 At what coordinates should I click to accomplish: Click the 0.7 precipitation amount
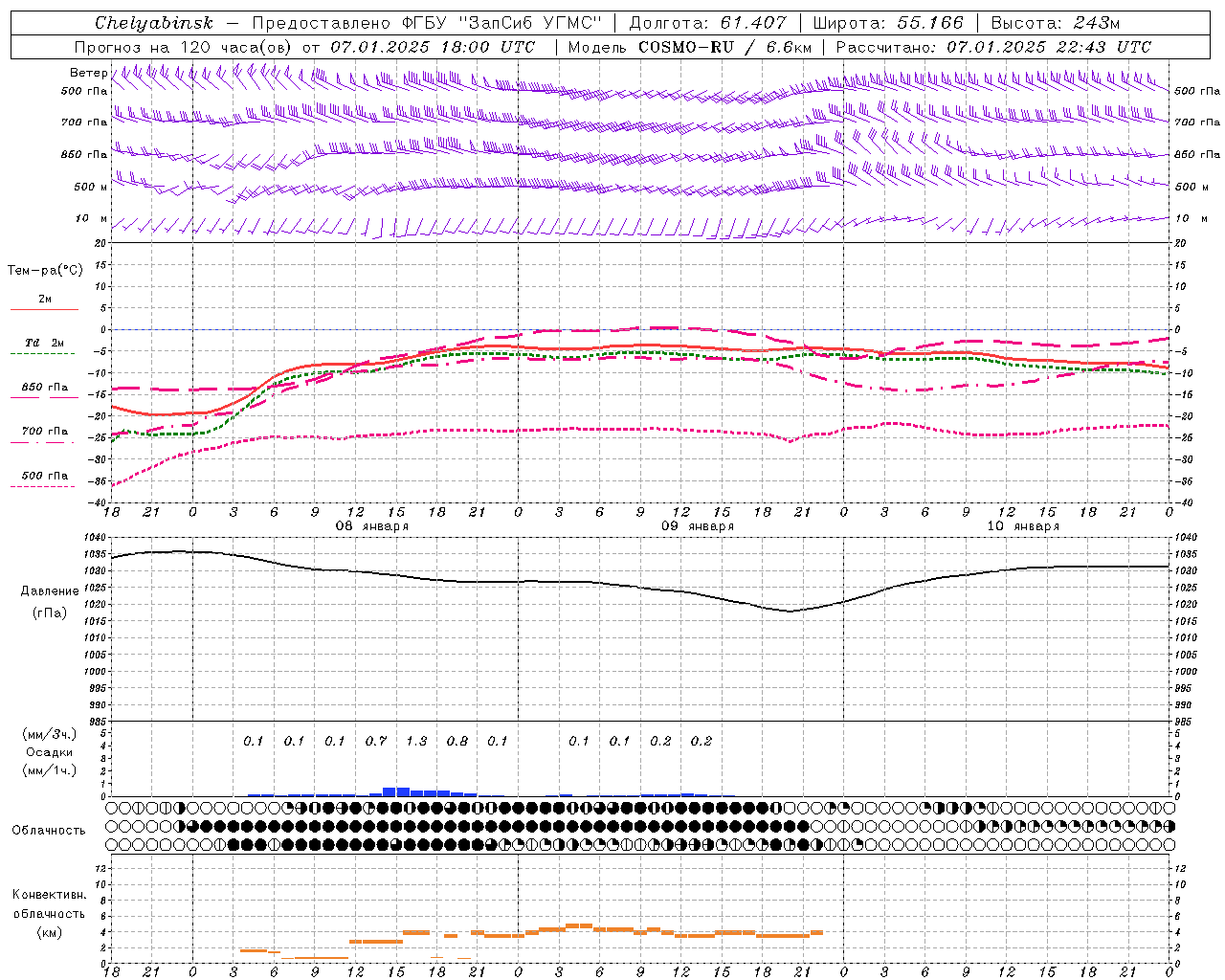pyautogui.click(x=376, y=741)
